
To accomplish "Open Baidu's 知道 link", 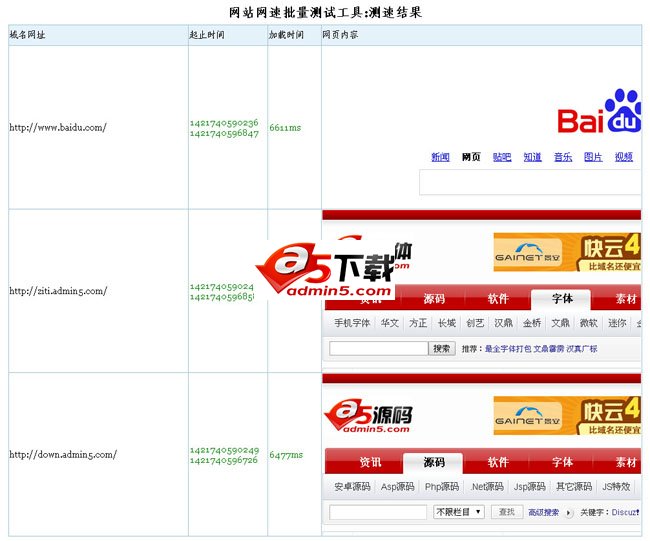I will pyautogui.click(x=532, y=157).
